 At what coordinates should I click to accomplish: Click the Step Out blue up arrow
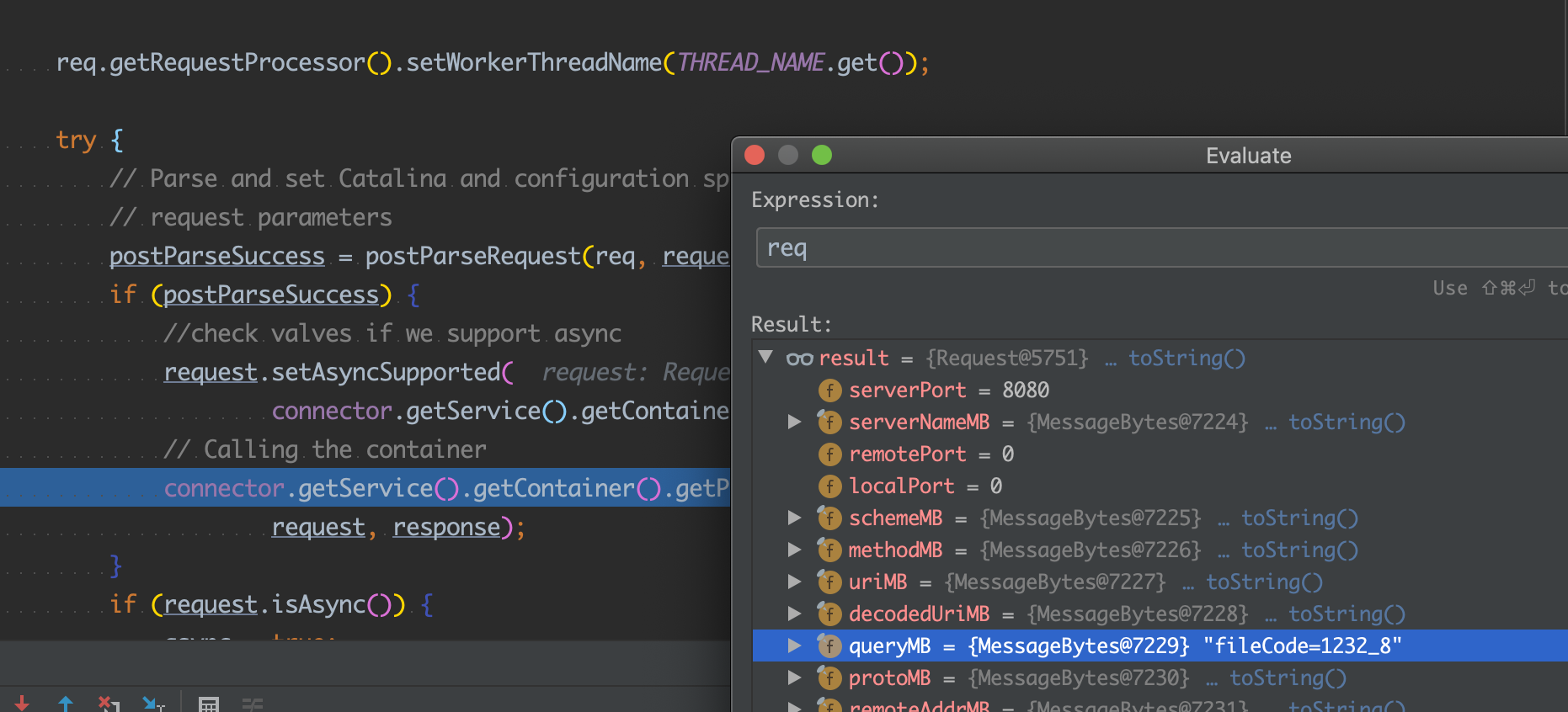66,704
